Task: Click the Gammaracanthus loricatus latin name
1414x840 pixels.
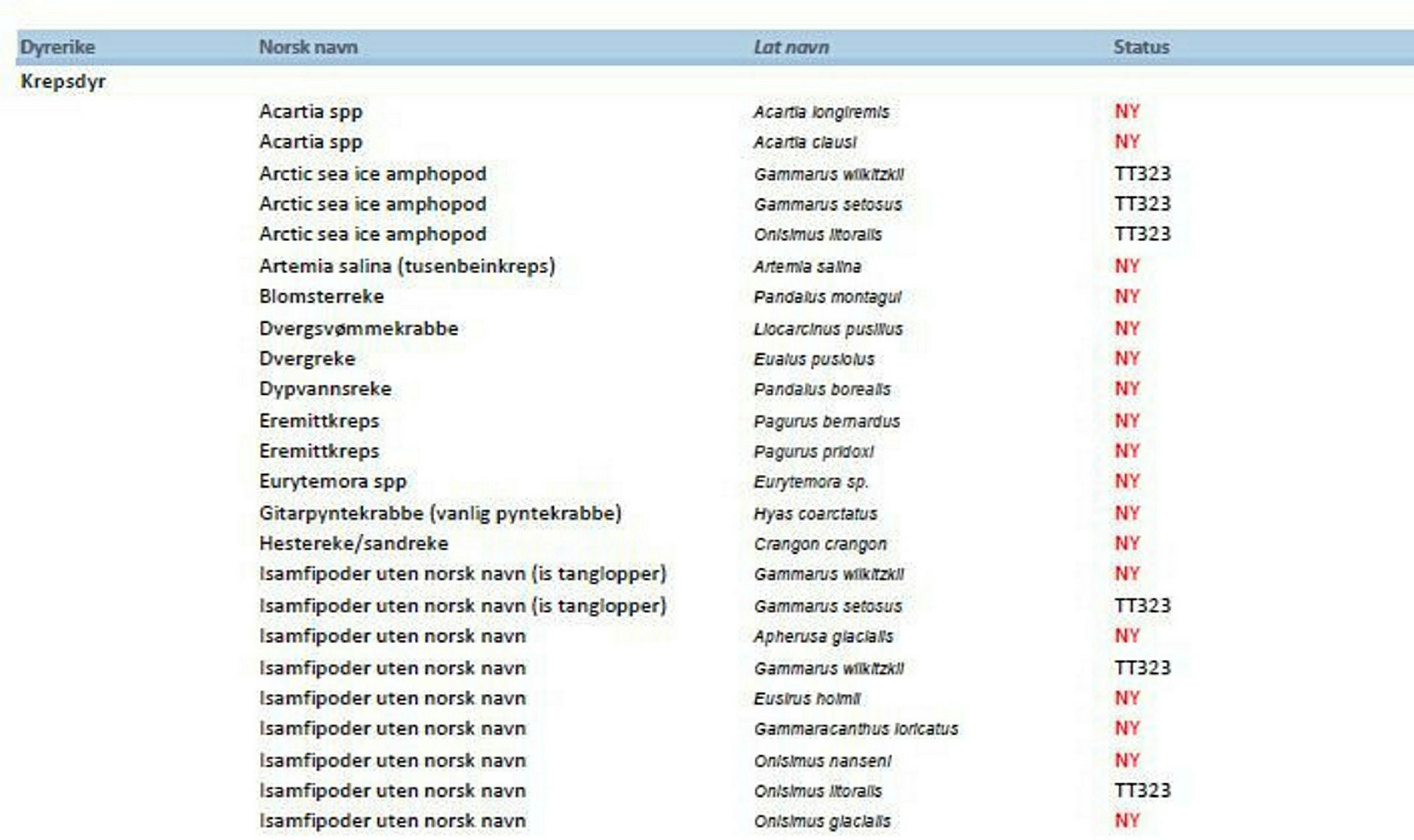Action: [855, 729]
